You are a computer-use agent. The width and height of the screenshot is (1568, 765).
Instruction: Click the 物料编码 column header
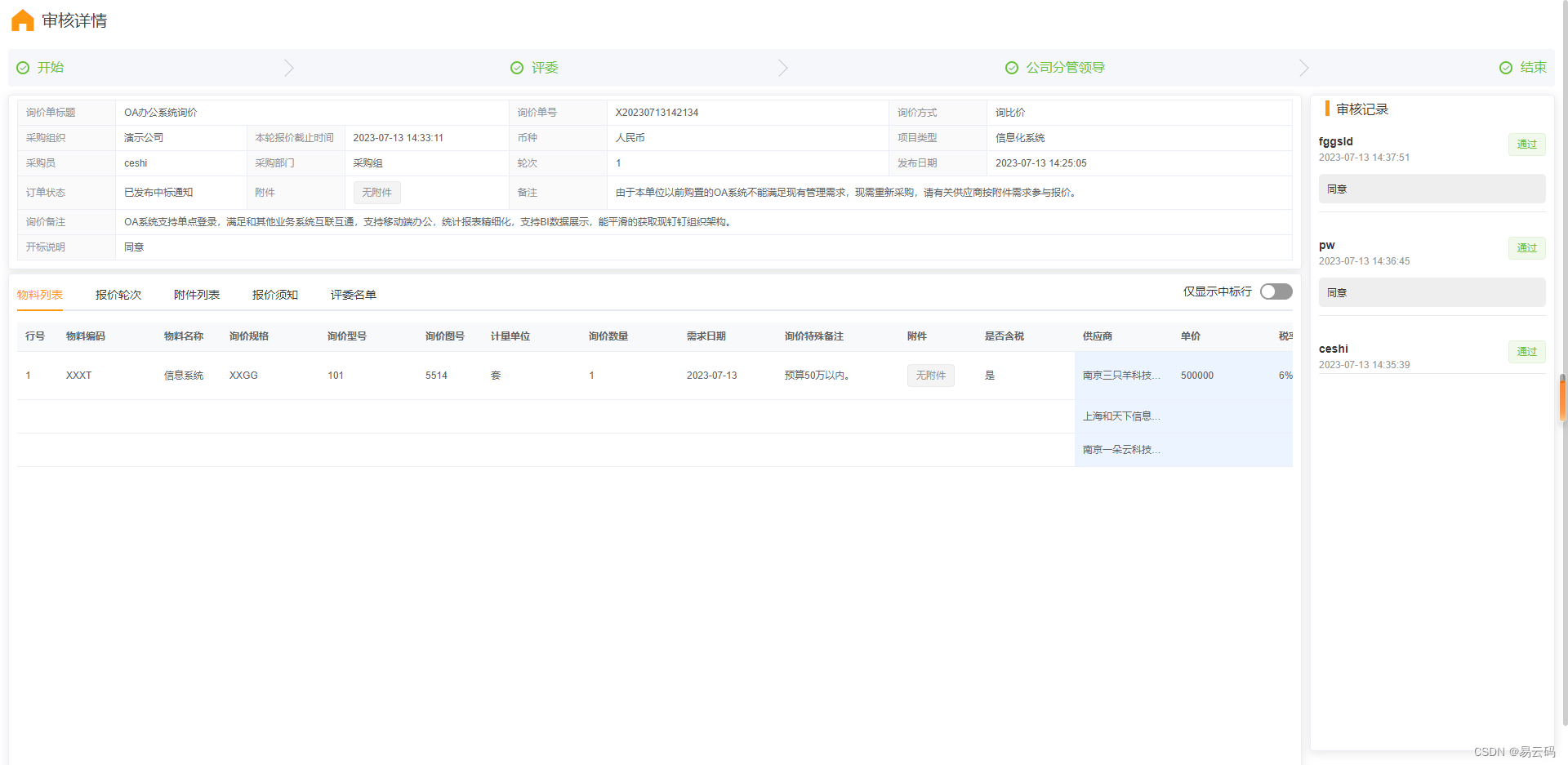click(86, 336)
